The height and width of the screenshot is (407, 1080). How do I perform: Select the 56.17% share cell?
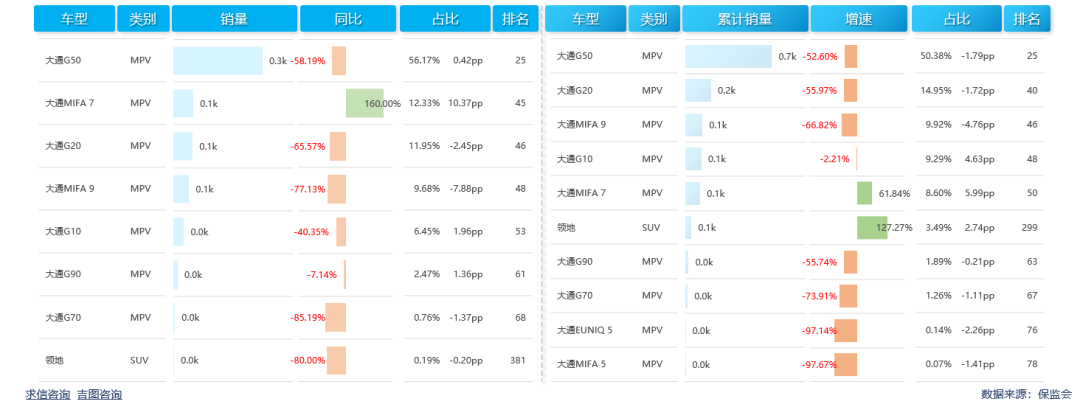tap(424, 61)
